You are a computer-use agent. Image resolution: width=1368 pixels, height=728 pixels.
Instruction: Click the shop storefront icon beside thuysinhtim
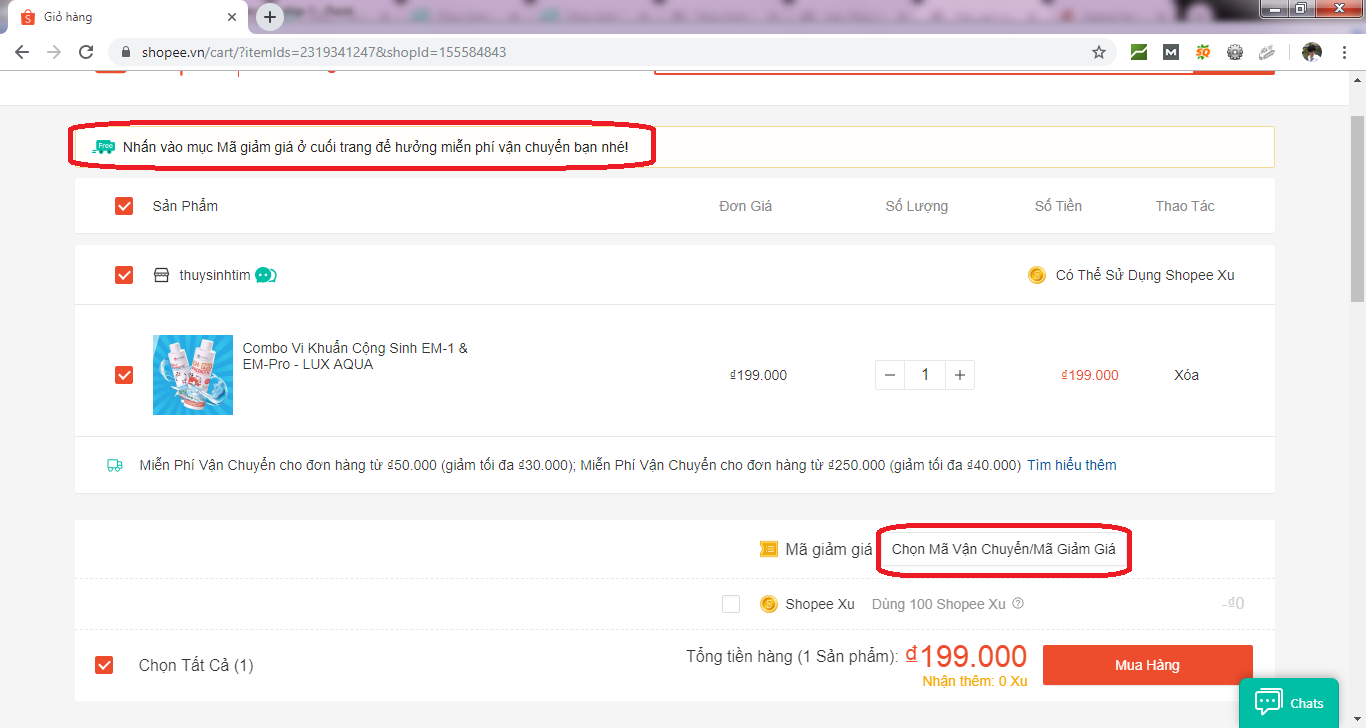161,275
